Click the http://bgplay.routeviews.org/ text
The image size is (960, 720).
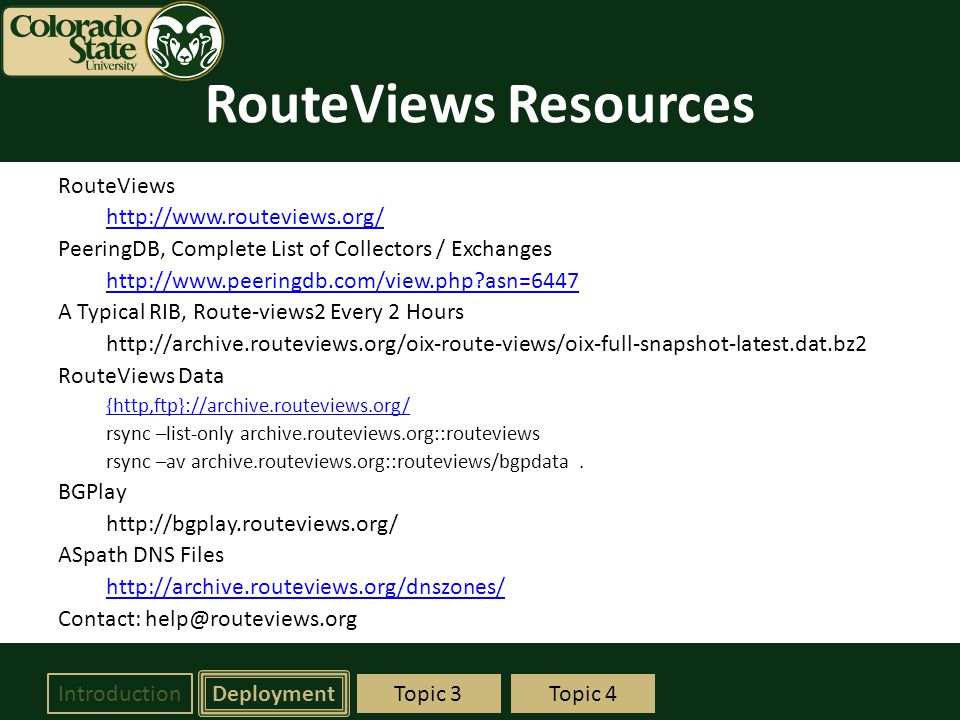pos(252,524)
